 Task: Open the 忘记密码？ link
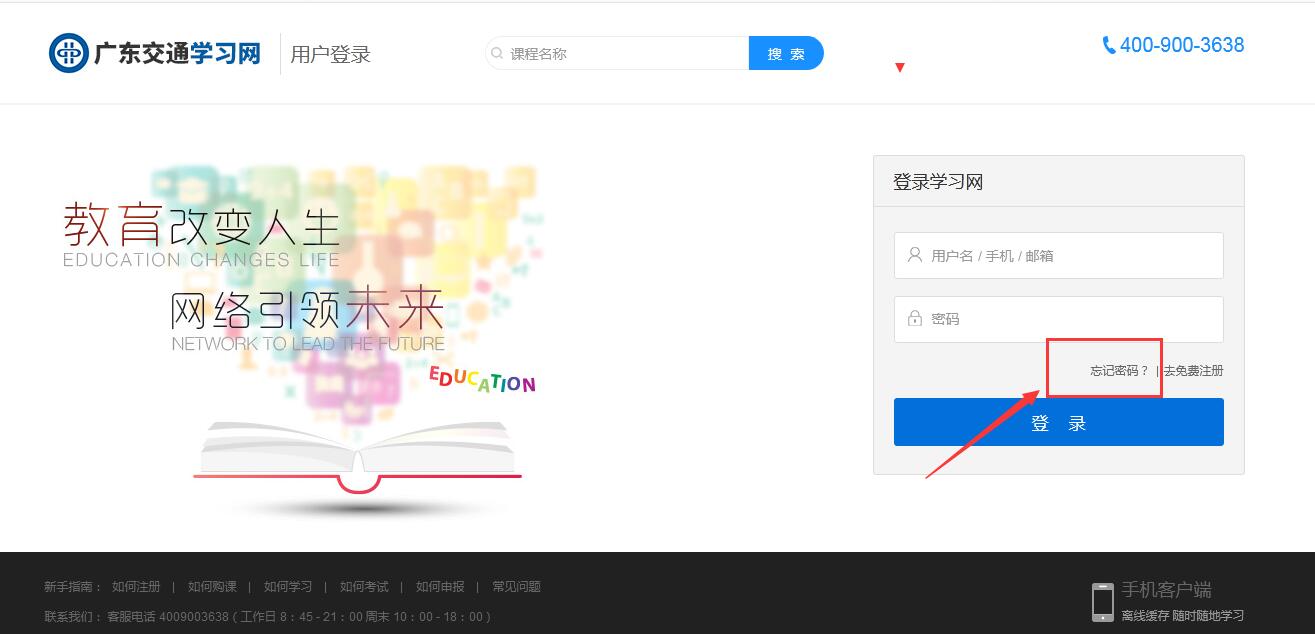(1119, 371)
